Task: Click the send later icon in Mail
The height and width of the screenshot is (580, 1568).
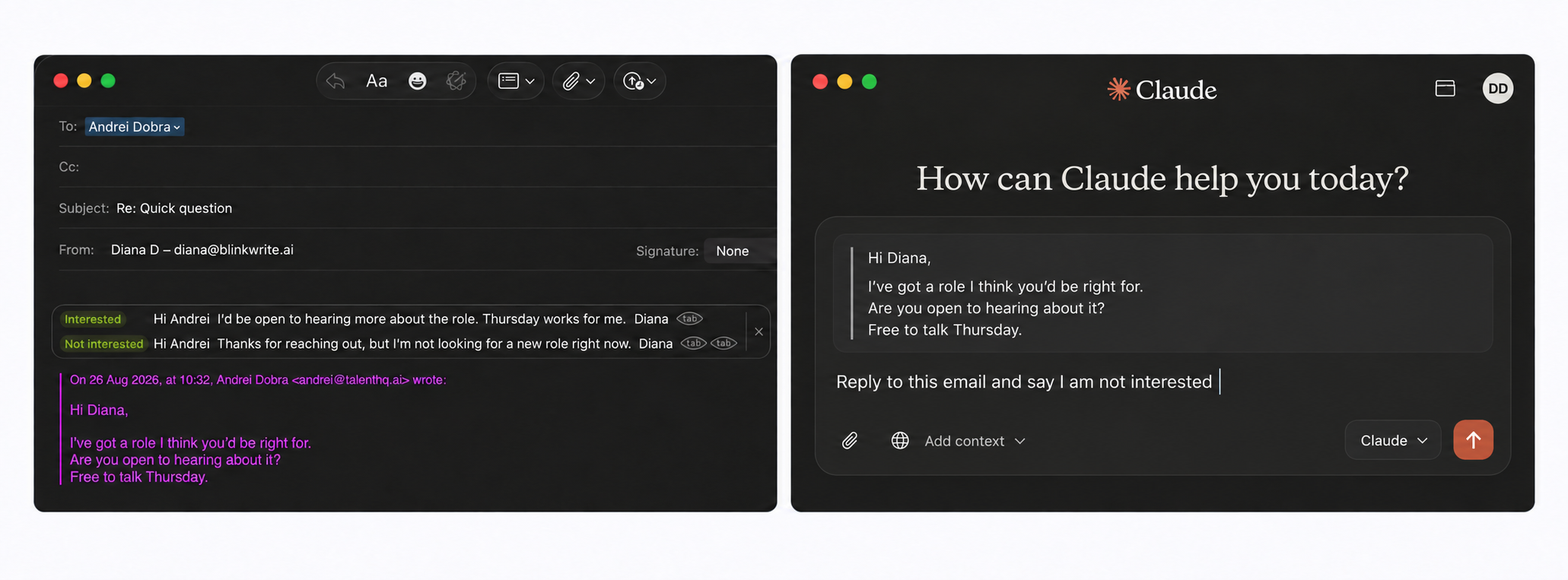Action: coord(633,81)
